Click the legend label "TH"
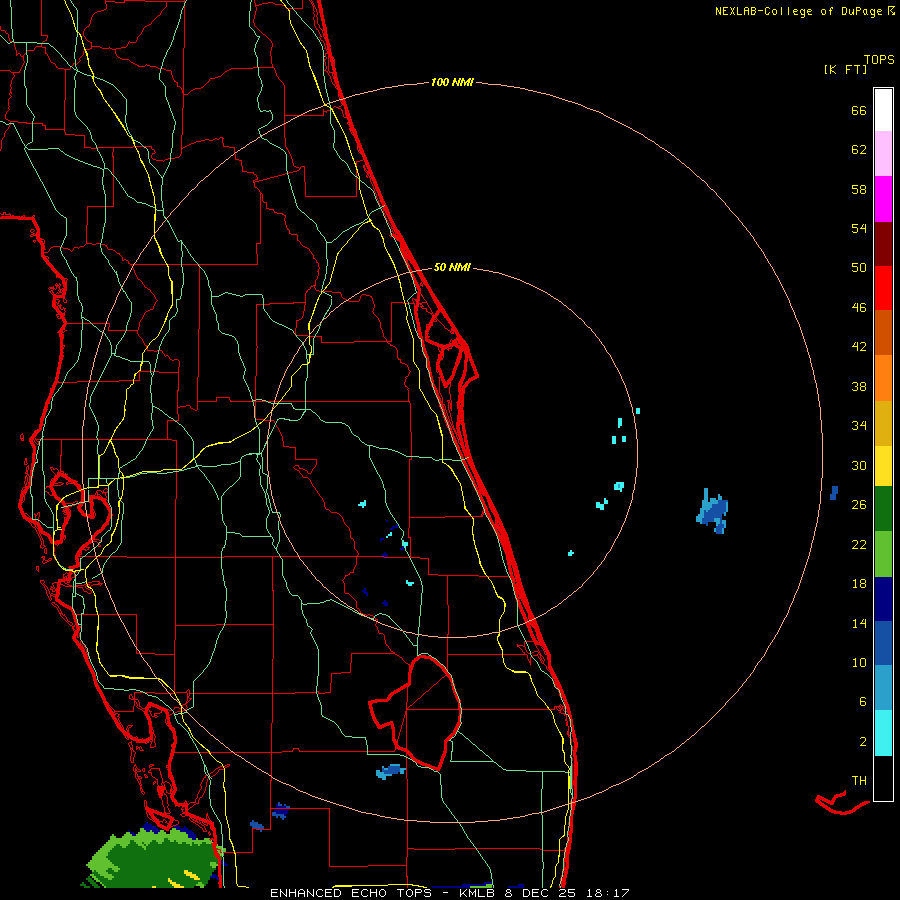 (x=859, y=781)
